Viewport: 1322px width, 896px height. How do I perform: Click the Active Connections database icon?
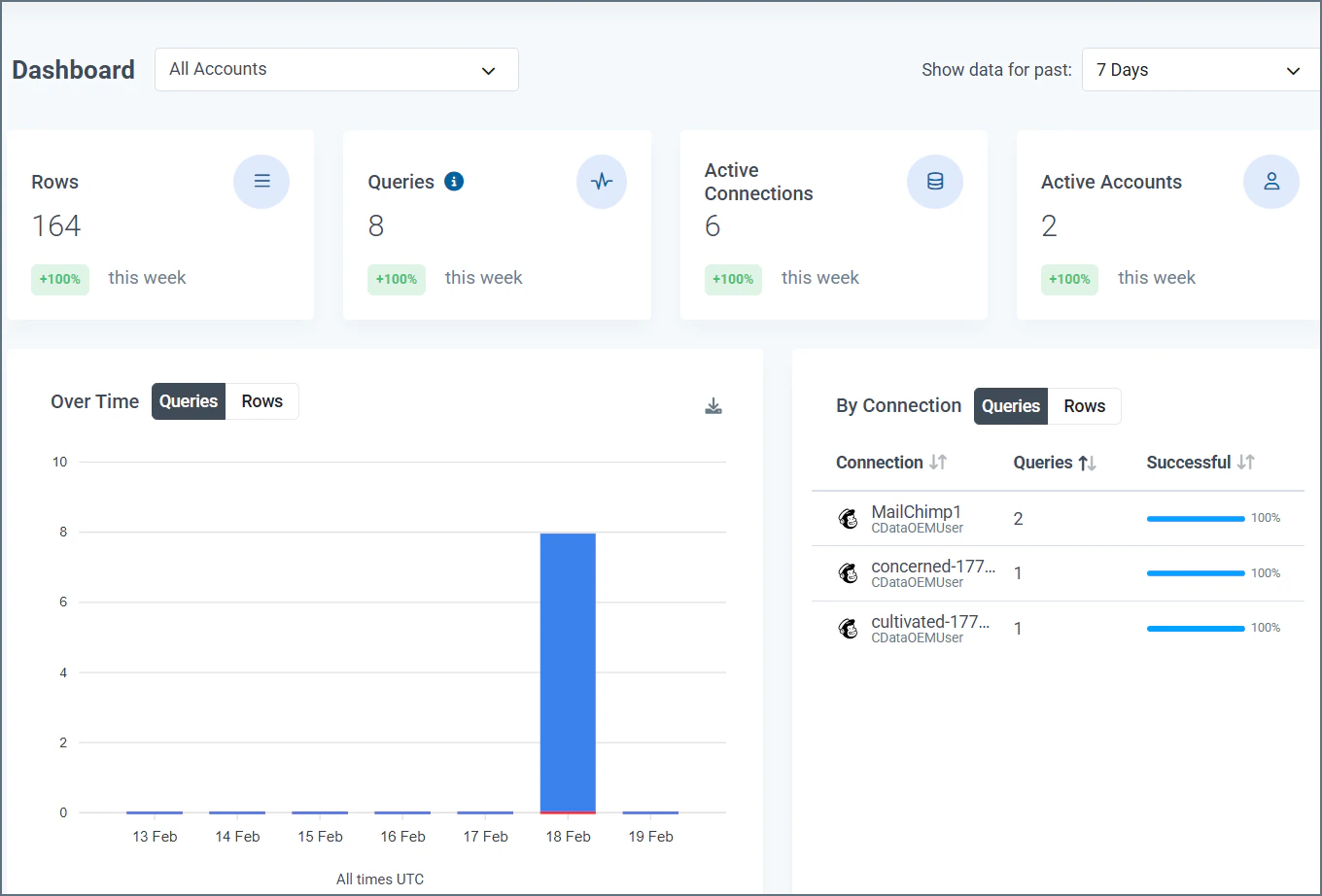tap(934, 182)
